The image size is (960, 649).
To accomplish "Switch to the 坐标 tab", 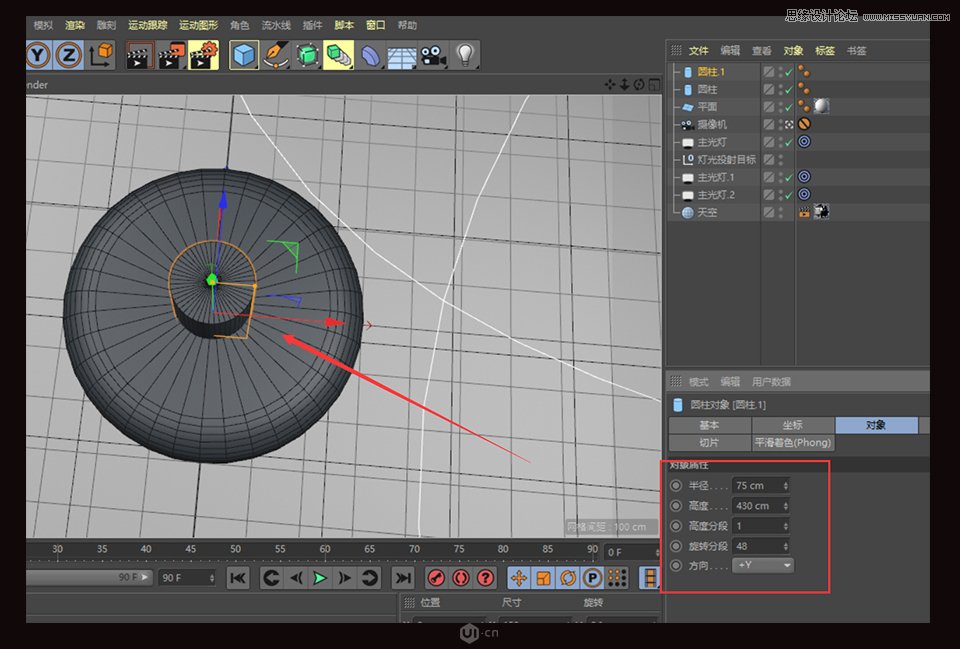I will tap(793, 426).
